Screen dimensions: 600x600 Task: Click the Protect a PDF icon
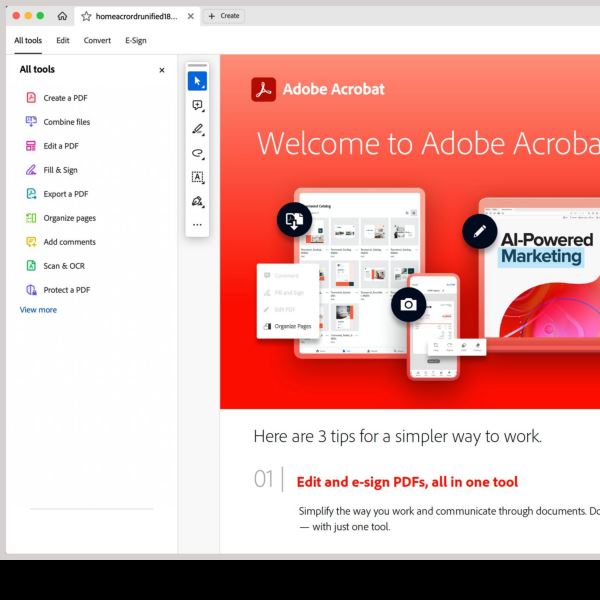pos(31,290)
